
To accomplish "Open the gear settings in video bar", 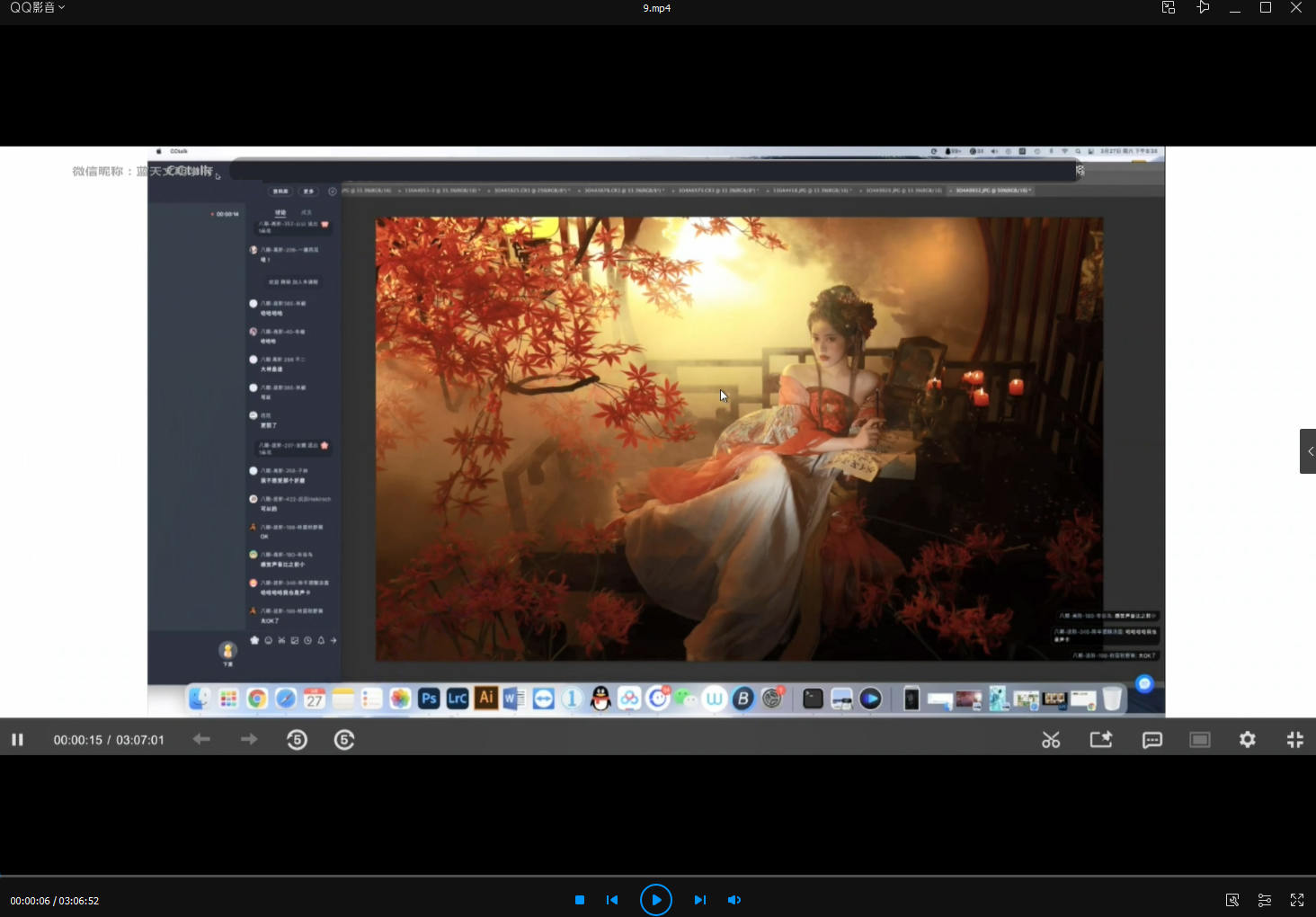I will tap(1248, 740).
